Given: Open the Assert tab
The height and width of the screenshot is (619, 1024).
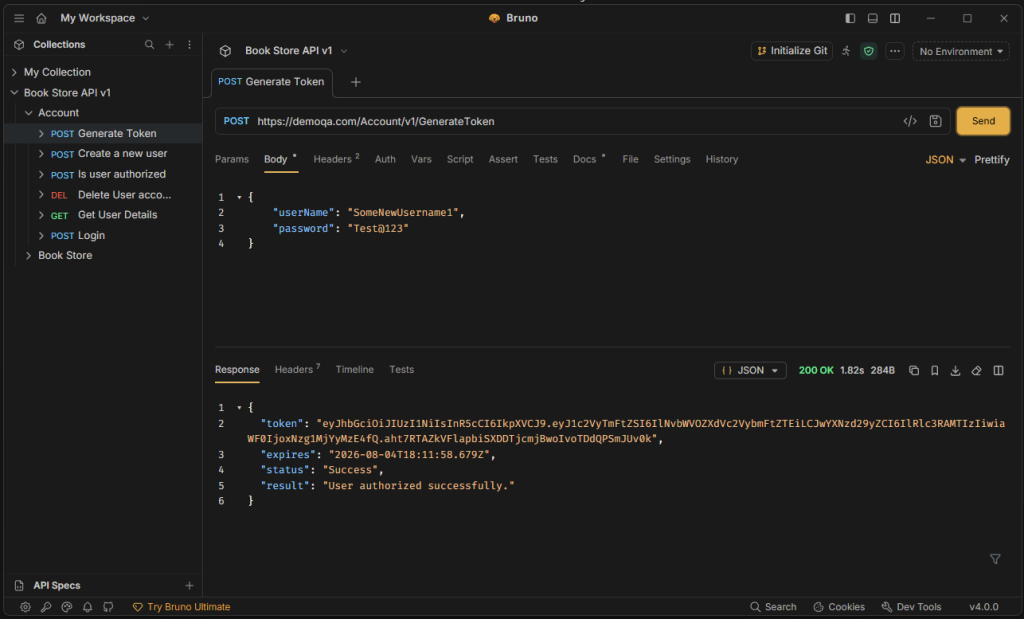Looking at the screenshot, I should click(503, 159).
